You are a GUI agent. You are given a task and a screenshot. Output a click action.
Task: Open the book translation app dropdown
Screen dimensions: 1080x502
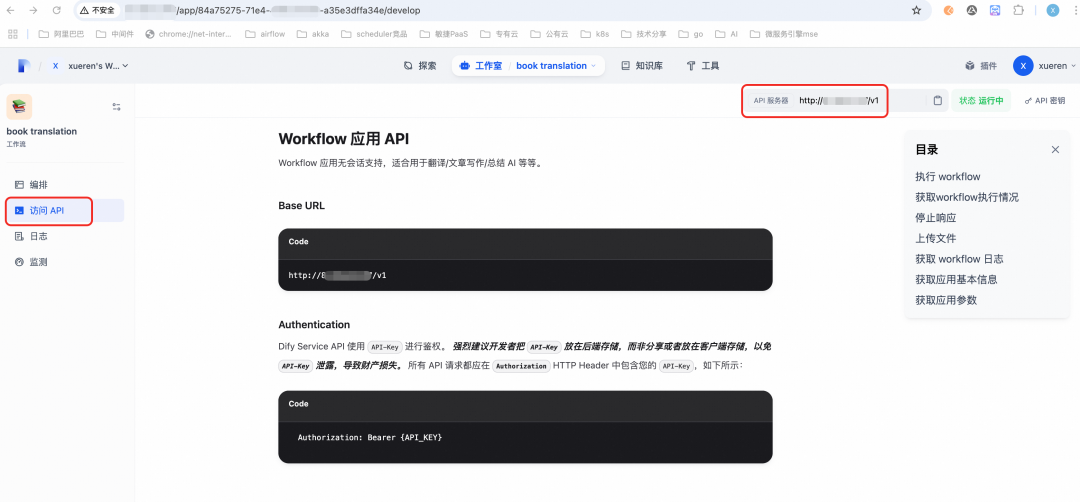coord(558,66)
